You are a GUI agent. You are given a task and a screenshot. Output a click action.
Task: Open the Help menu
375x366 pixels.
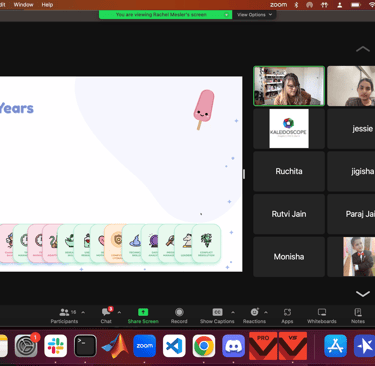(47, 5)
